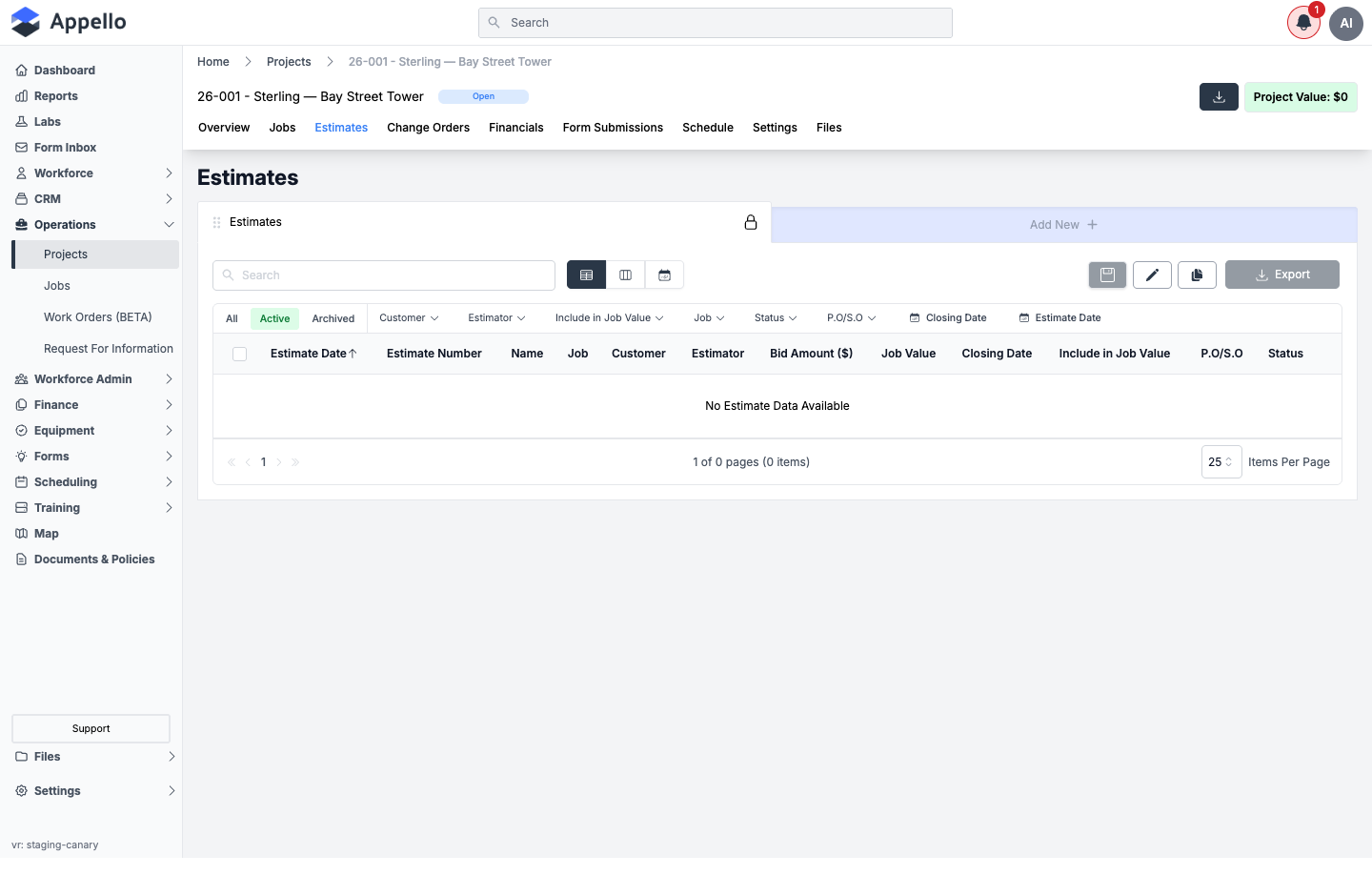Screen dimensions: 1372x875
Task: Go to first page arrow
Action: coord(232,462)
